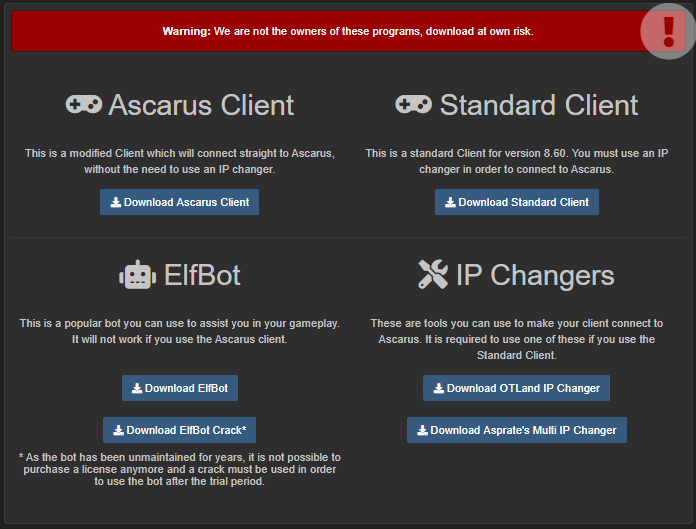
Task: Click the Download ElfBot button
Action: pos(180,388)
